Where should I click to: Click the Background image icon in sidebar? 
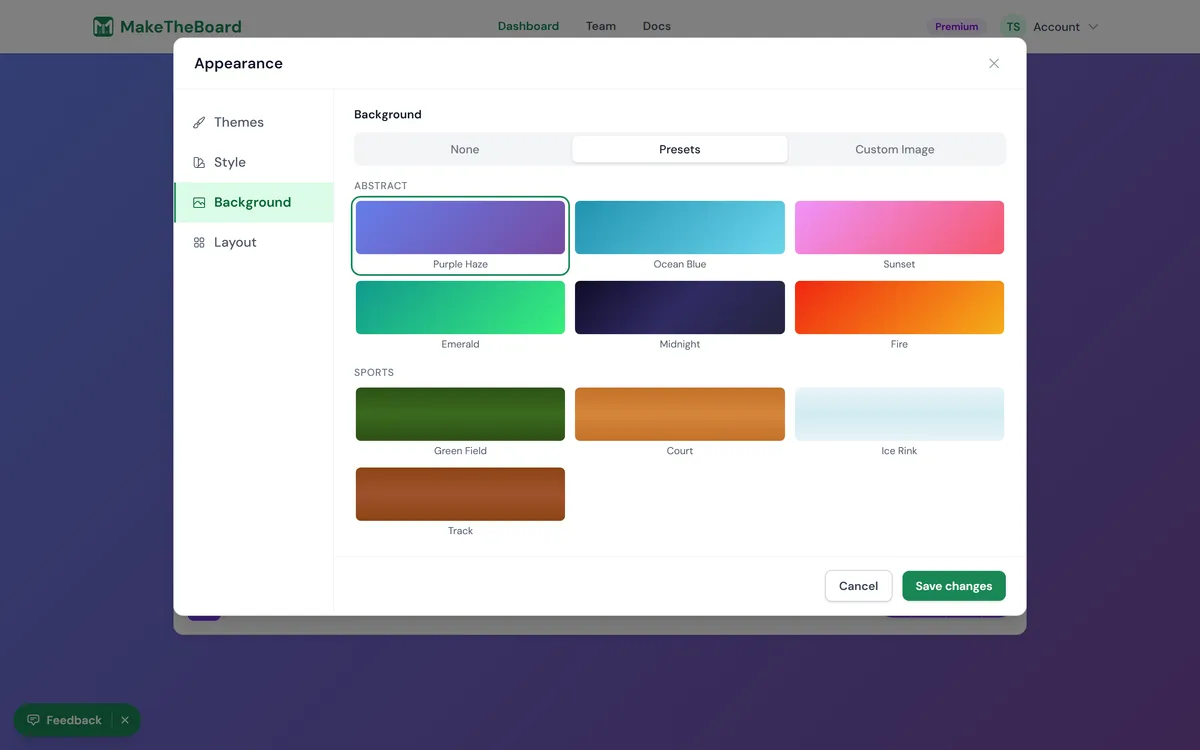(199, 203)
